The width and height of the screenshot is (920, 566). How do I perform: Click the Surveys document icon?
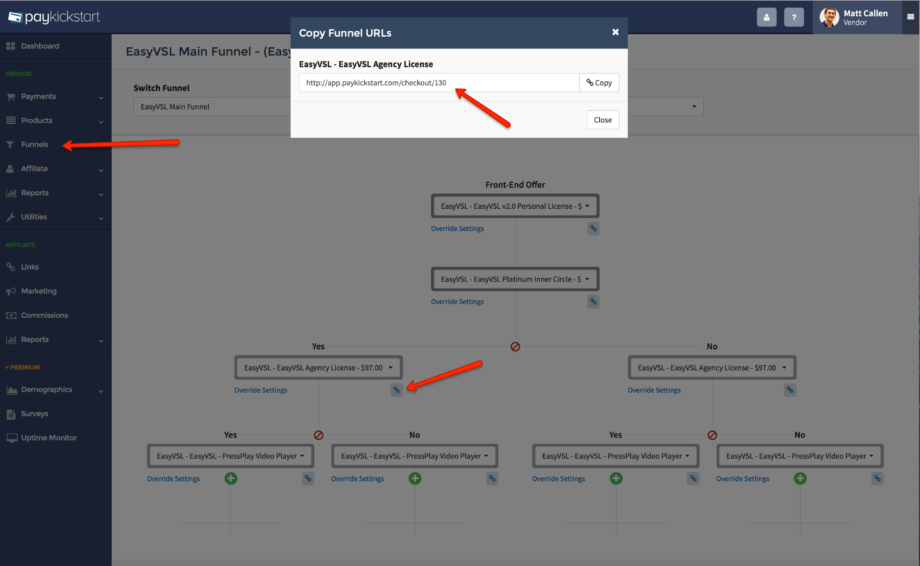(x=11, y=414)
